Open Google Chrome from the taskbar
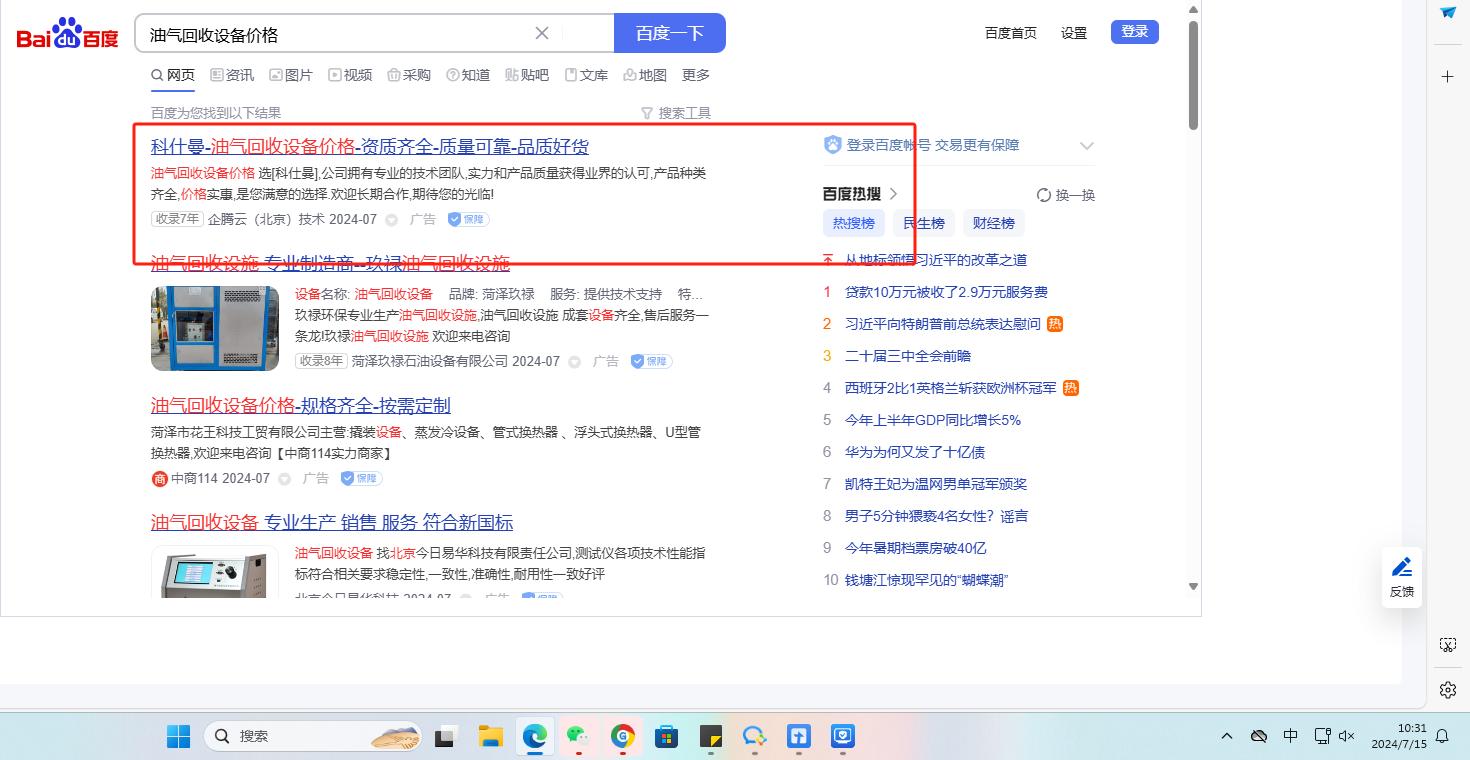Screen dimensions: 1470x760 point(623,737)
